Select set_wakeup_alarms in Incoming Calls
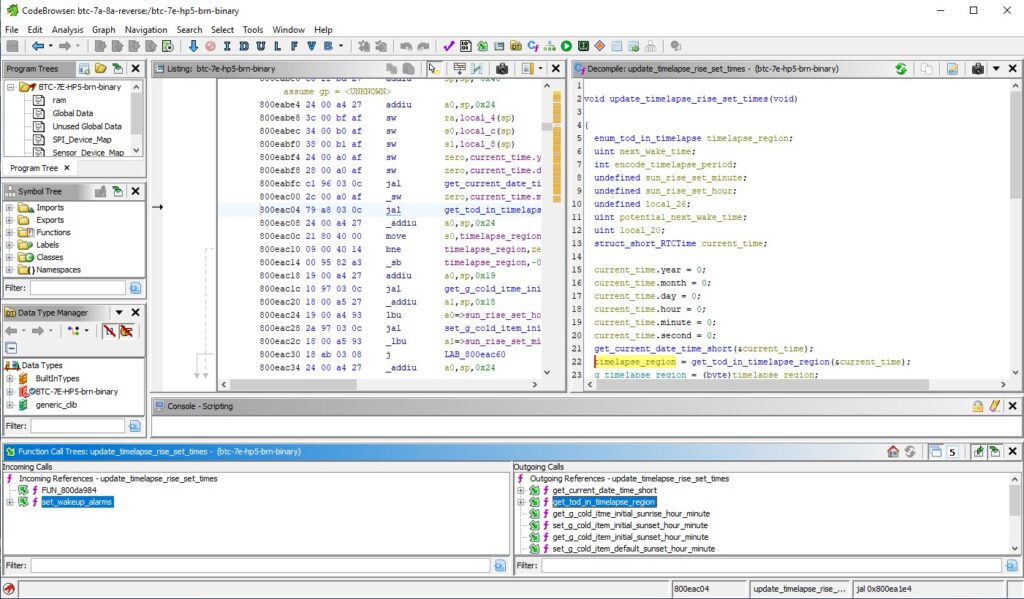1024x599 pixels. pos(77,502)
